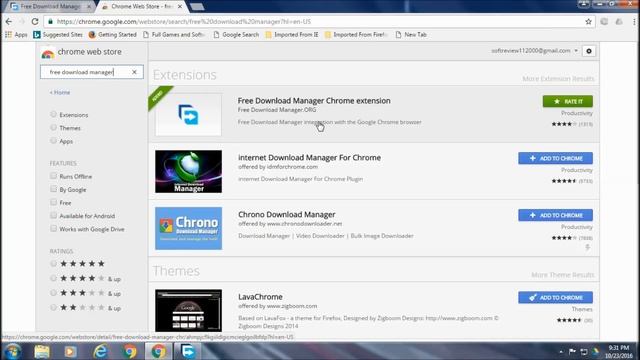This screenshot has width=640, height=360.
Task: Select the five-star rating filter
Action: [x=53, y=264]
